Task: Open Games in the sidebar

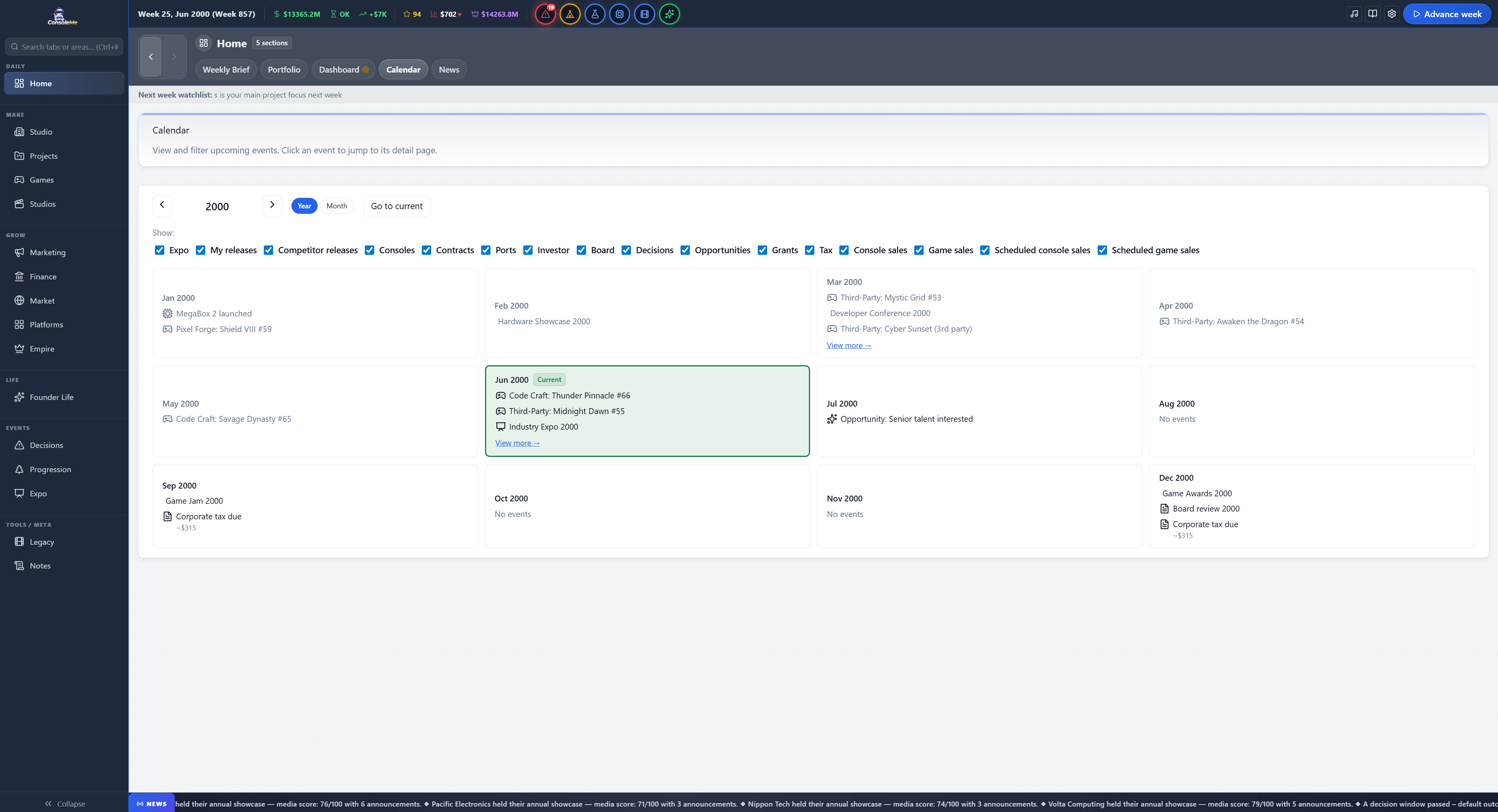Action: (x=64, y=180)
